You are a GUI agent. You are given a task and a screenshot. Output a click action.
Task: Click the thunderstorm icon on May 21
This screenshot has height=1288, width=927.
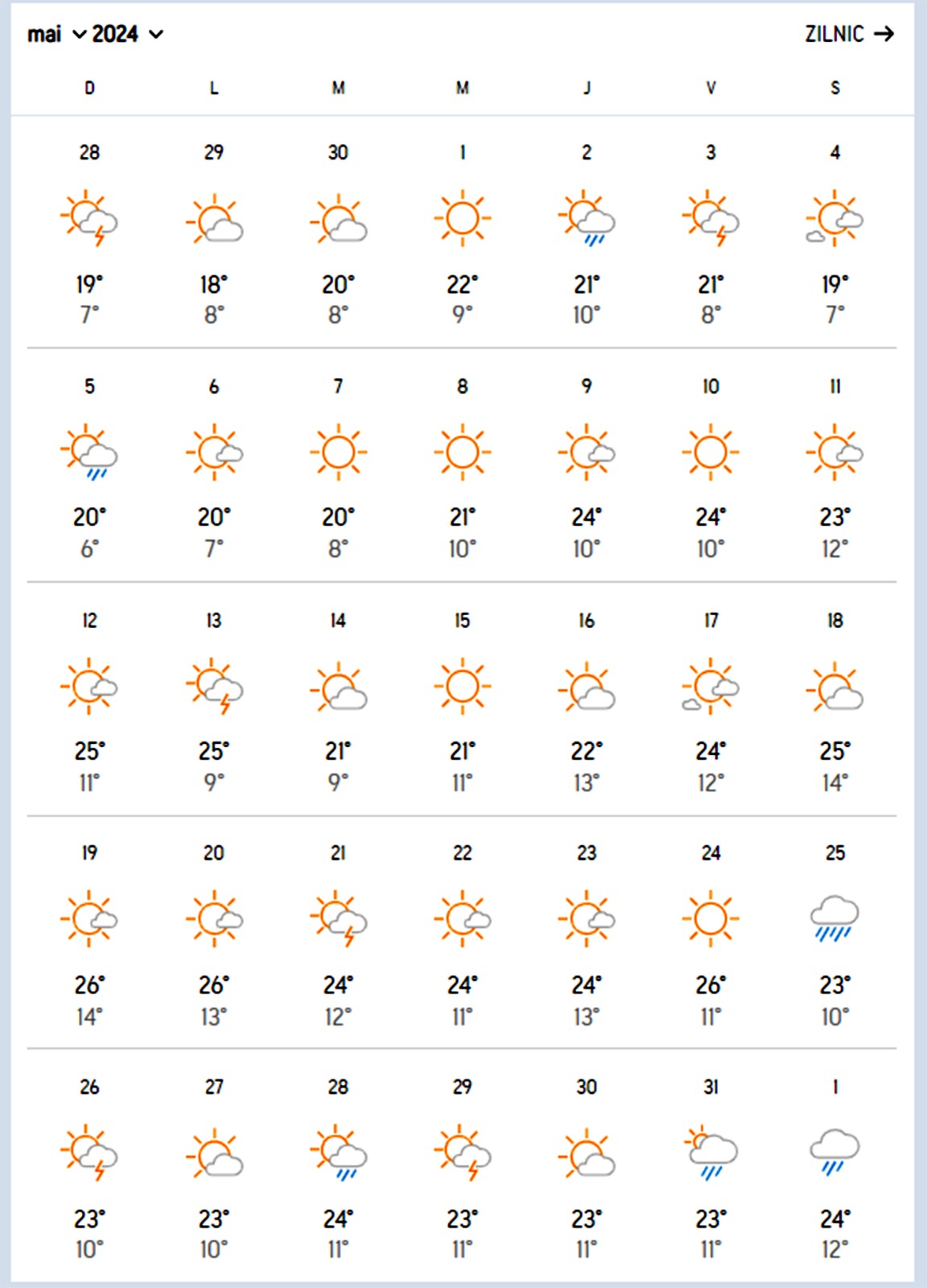(x=338, y=919)
